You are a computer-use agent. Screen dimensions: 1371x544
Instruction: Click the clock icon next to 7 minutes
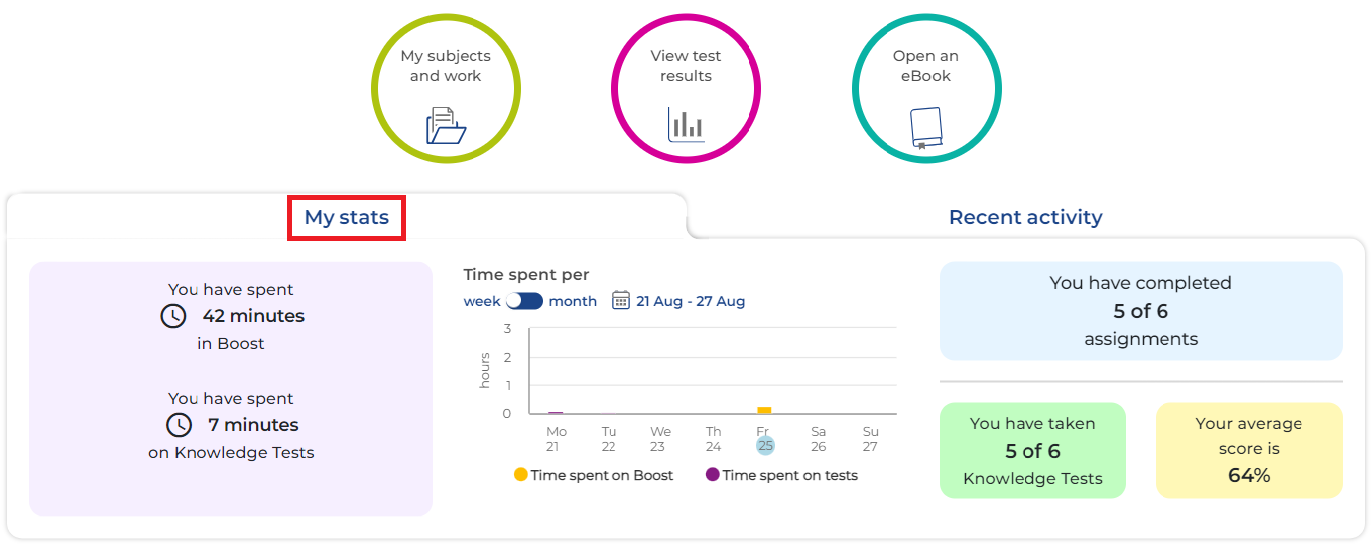[179, 425]
